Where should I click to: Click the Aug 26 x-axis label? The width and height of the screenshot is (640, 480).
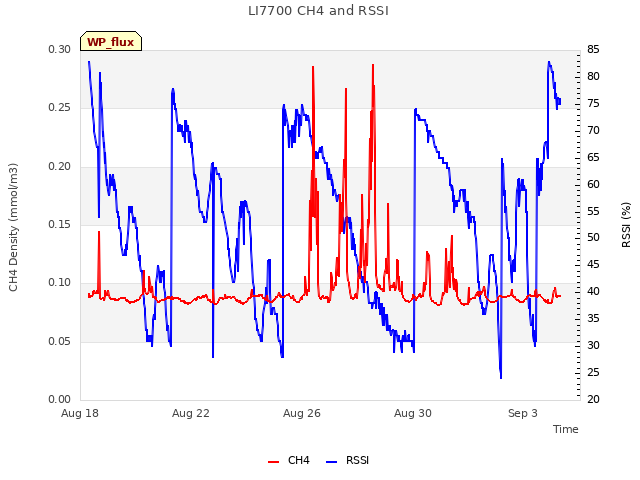tap(302, 413)
